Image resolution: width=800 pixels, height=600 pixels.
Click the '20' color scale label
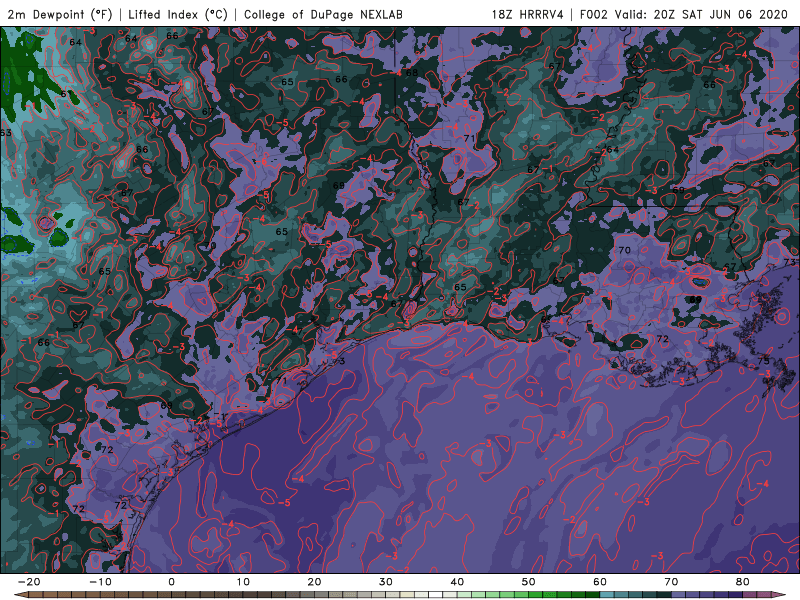pyautogui.click(x=314, y=582)
